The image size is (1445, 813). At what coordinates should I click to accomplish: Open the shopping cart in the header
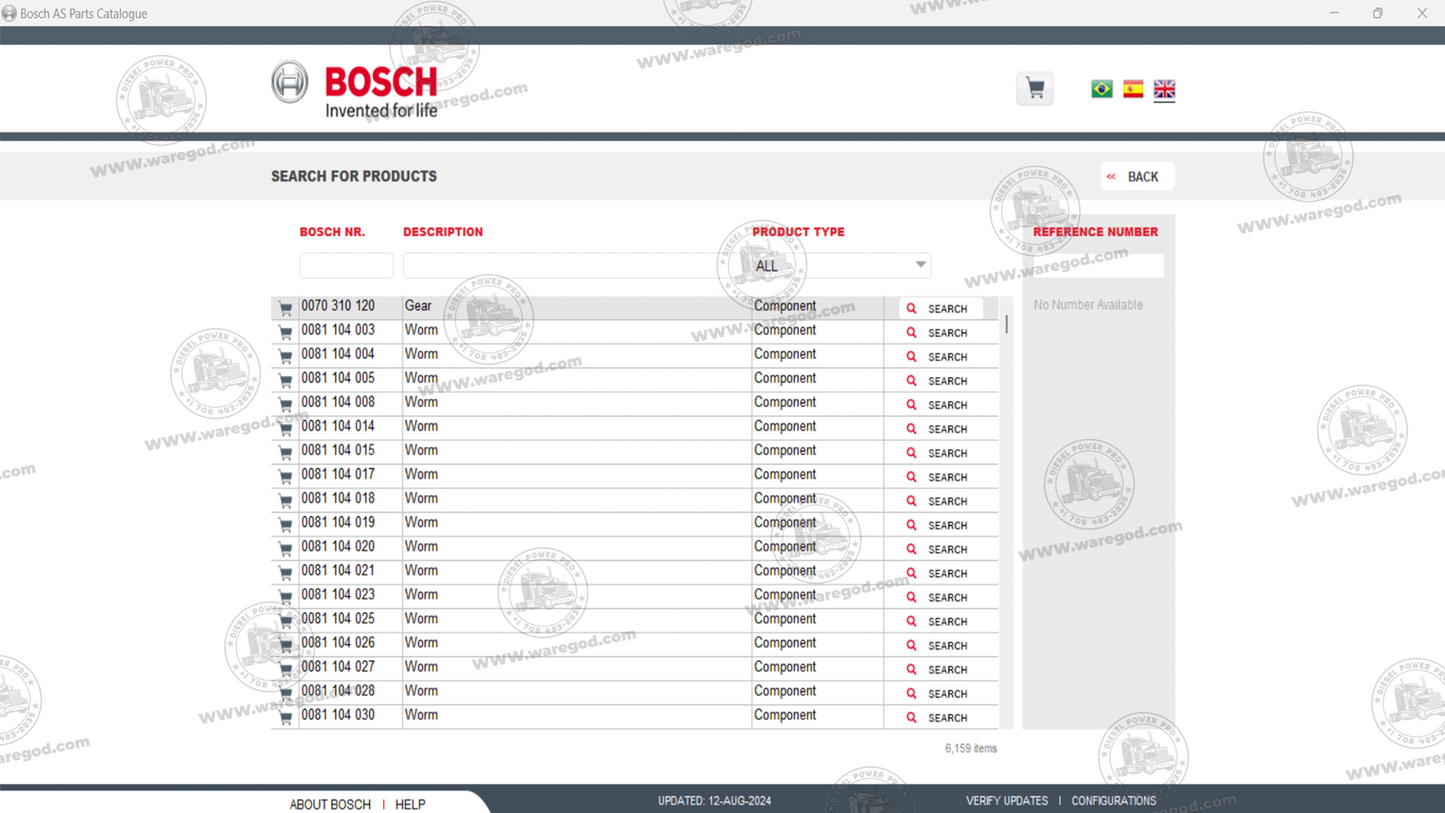tap(1035, 89)
